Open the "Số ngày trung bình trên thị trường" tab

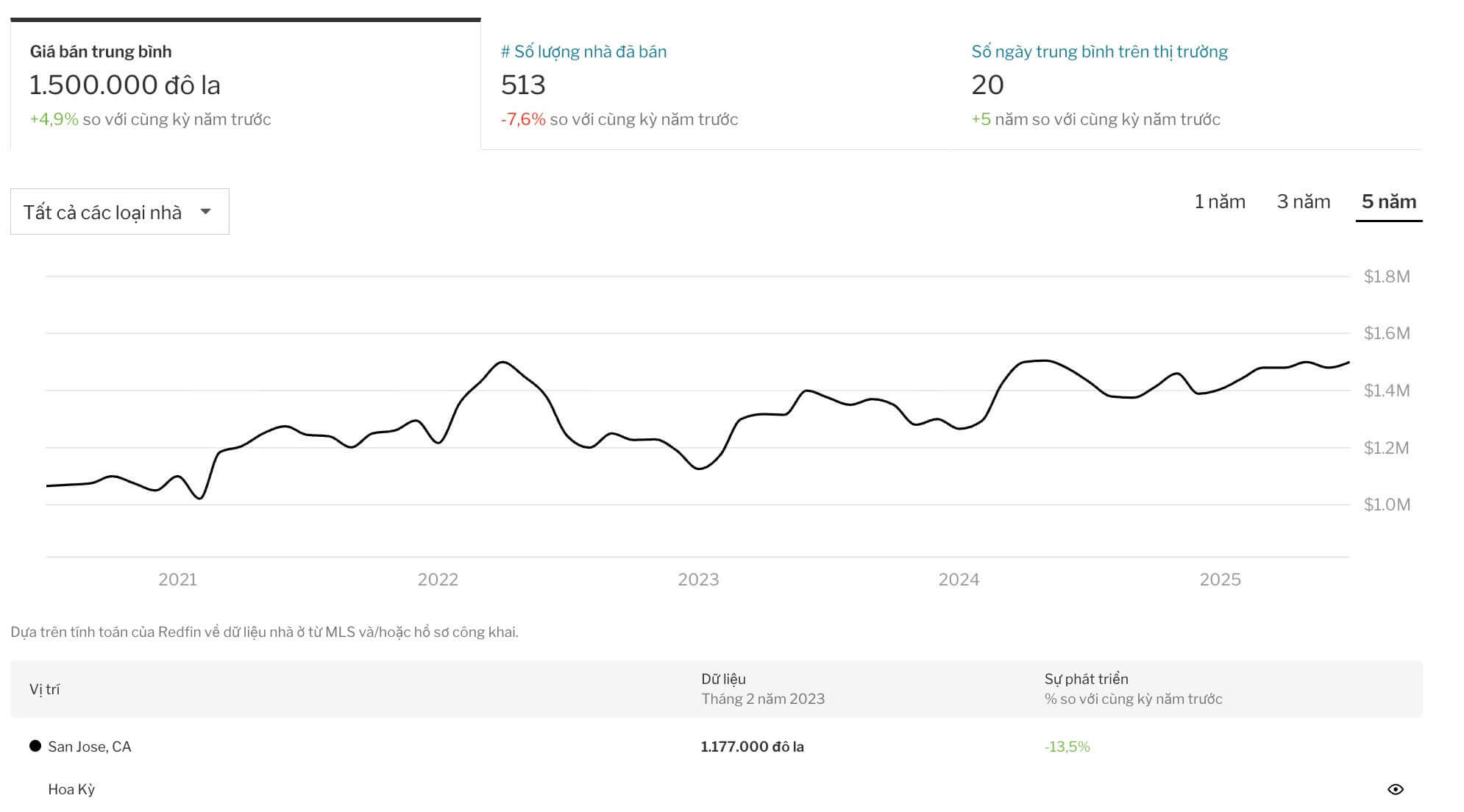(1099, 51)
